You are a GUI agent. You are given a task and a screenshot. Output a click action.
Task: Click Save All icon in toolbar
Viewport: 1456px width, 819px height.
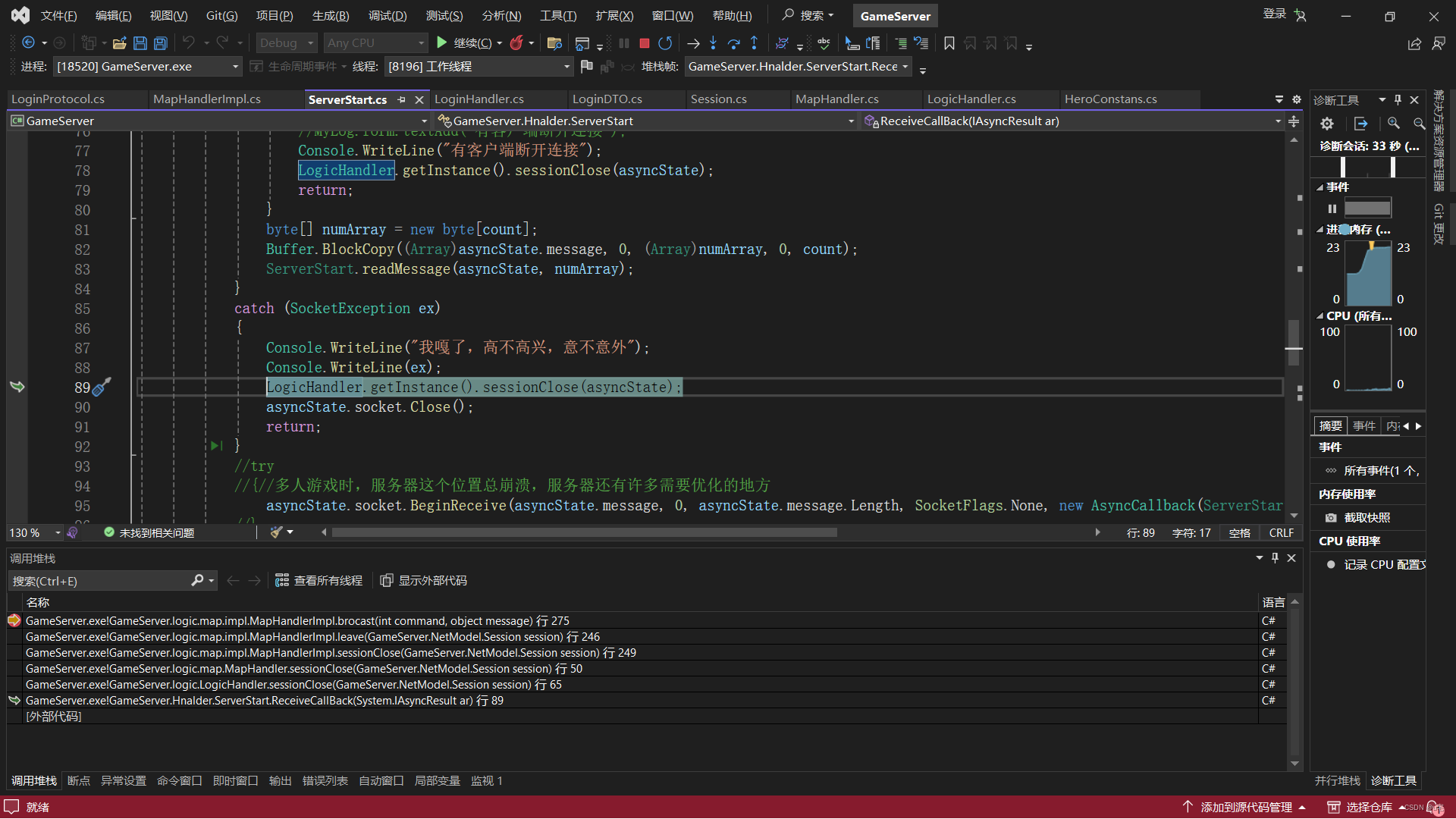point(160,43)
